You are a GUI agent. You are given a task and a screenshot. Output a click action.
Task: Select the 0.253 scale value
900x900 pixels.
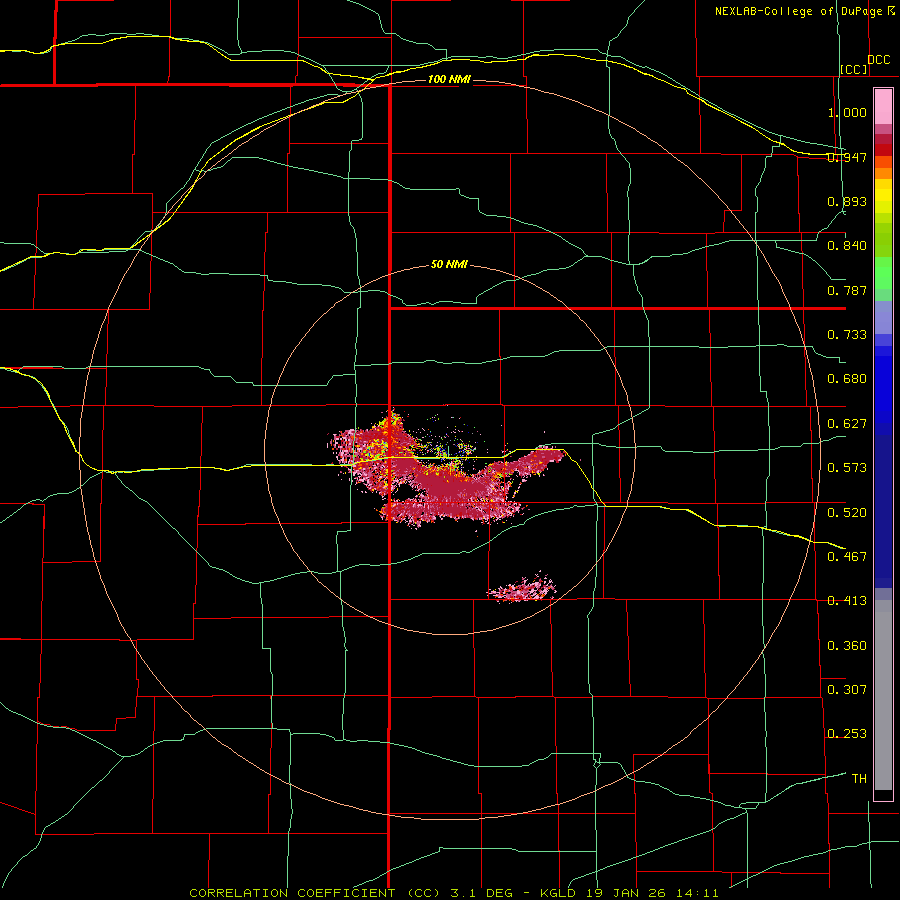coord(847,734)
